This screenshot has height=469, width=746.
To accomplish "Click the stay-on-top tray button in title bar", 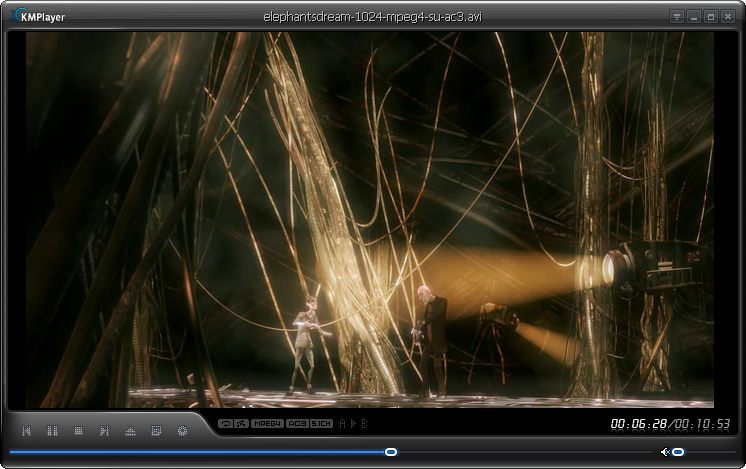I will point(677,17).
